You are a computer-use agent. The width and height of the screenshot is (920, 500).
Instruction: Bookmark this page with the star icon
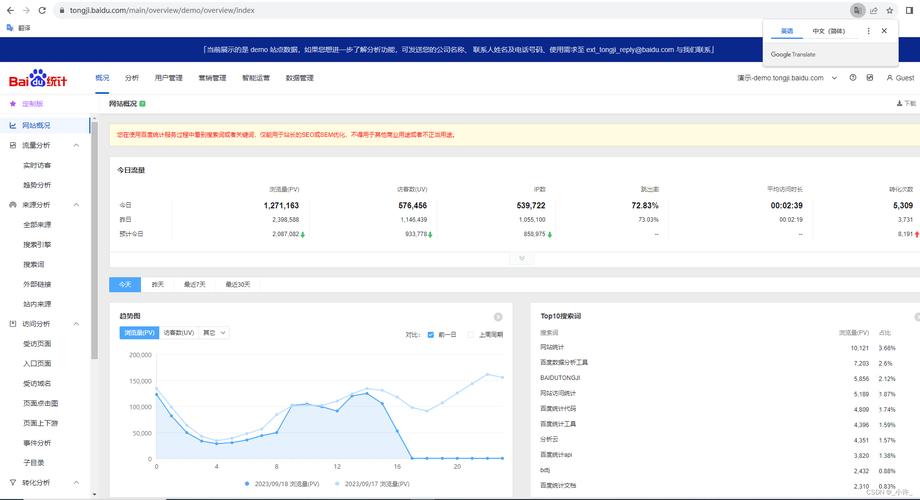(x=889, y=11)
